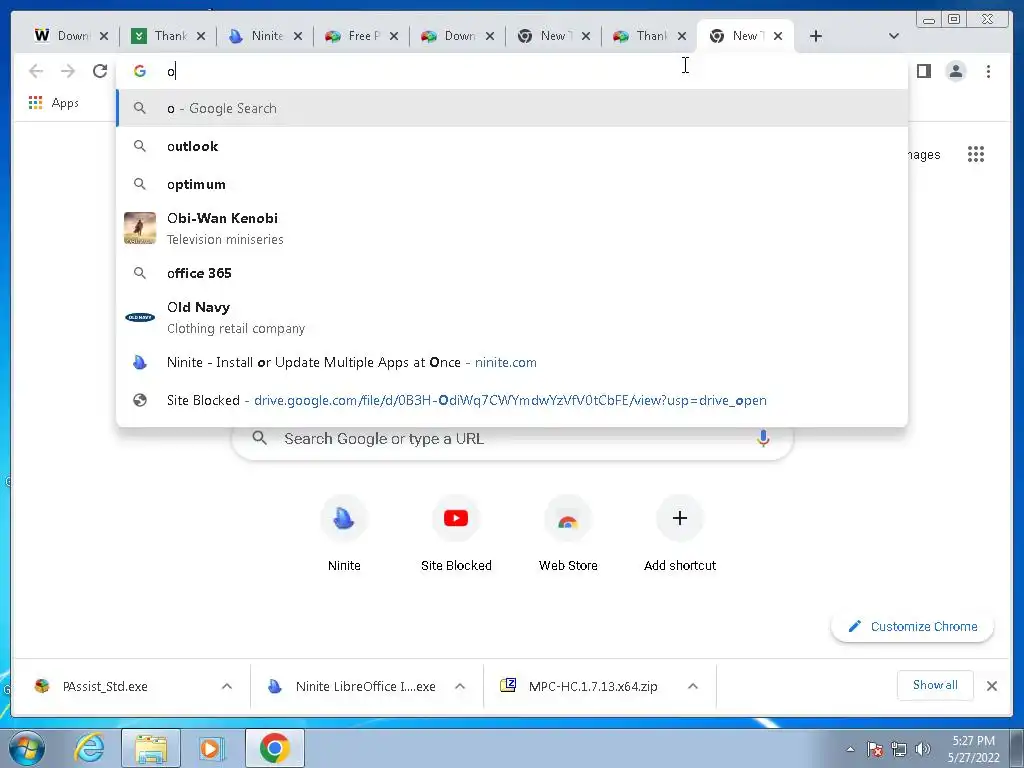The height and width of the screenshot is (768, 1024).
Task: Choose the outlook suggestion
Action: [x=512, y=146]
